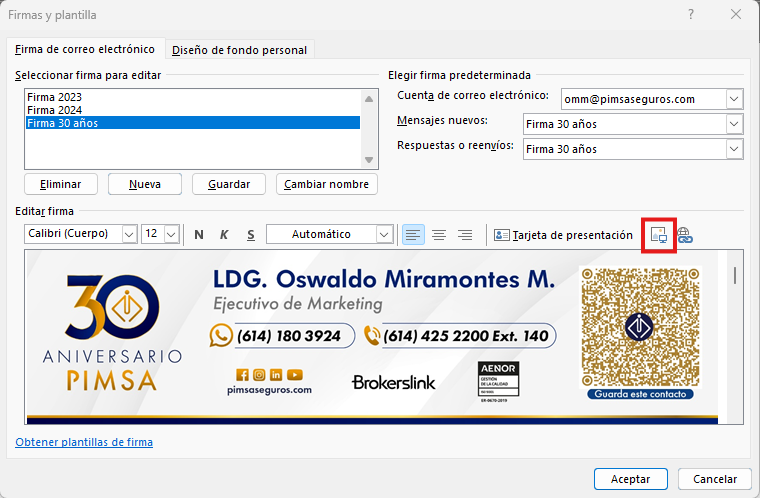
Task: Open the Automático font color dropdown
Action: pyautogui.click(x=384, y=234)
